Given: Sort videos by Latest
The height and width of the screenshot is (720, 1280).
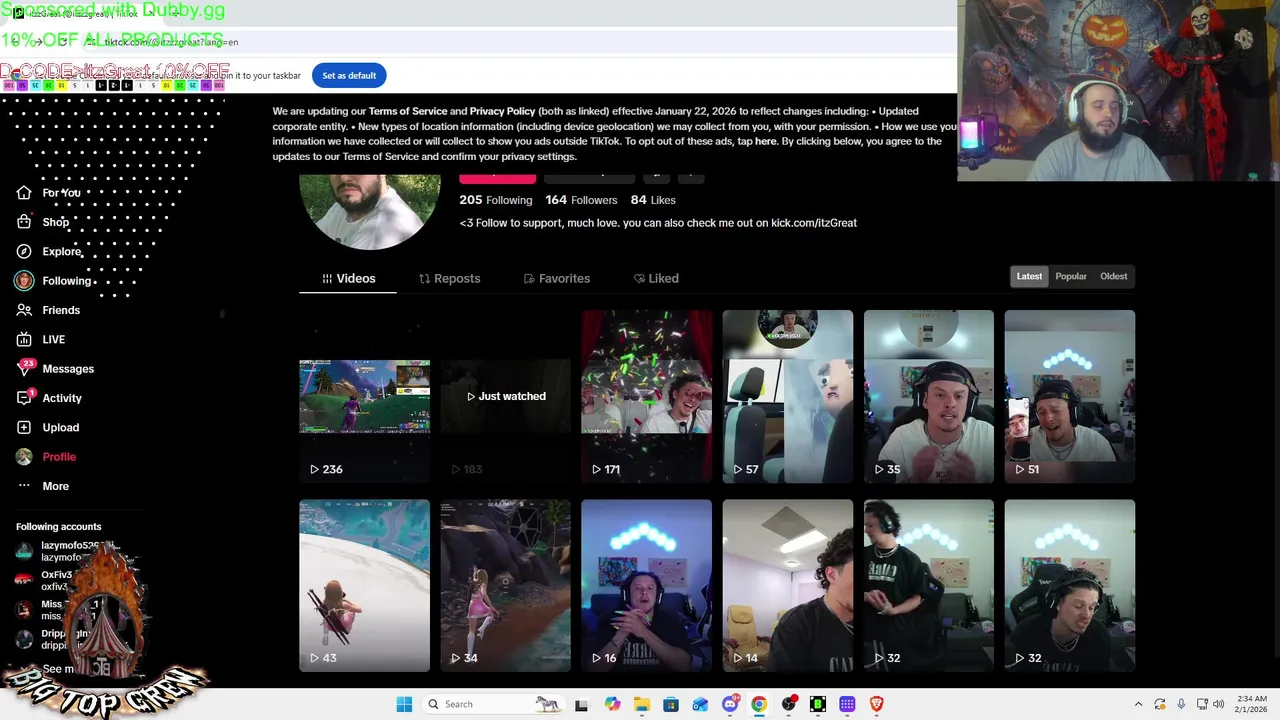Looking at the screenshot, I should (x=1029, y=276).
